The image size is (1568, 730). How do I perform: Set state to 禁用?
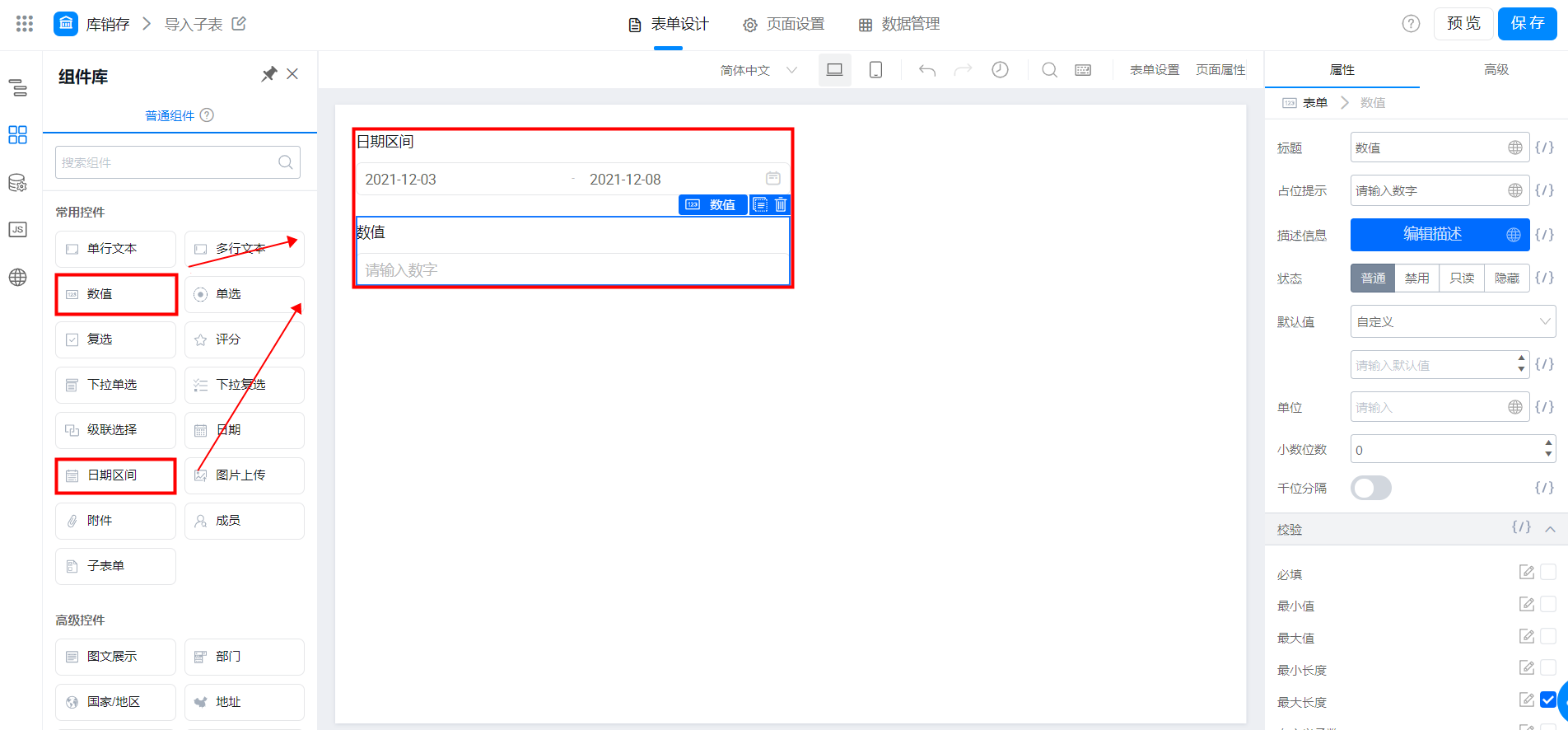(x=1417, y=278)
